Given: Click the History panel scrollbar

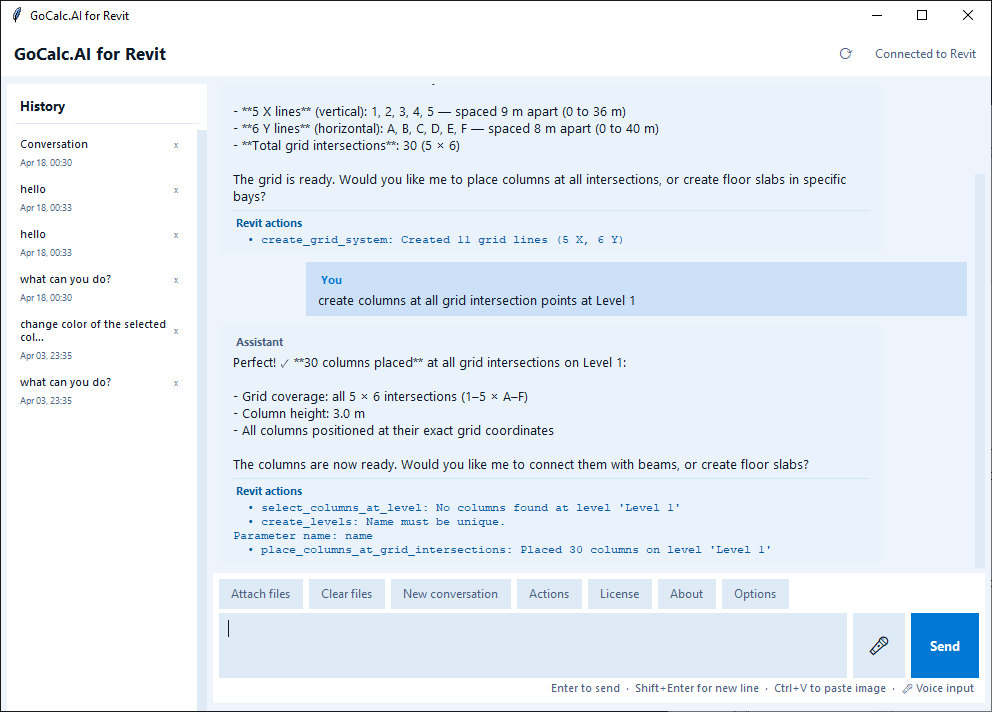Looking at the screenshot, I should (202, 418).
